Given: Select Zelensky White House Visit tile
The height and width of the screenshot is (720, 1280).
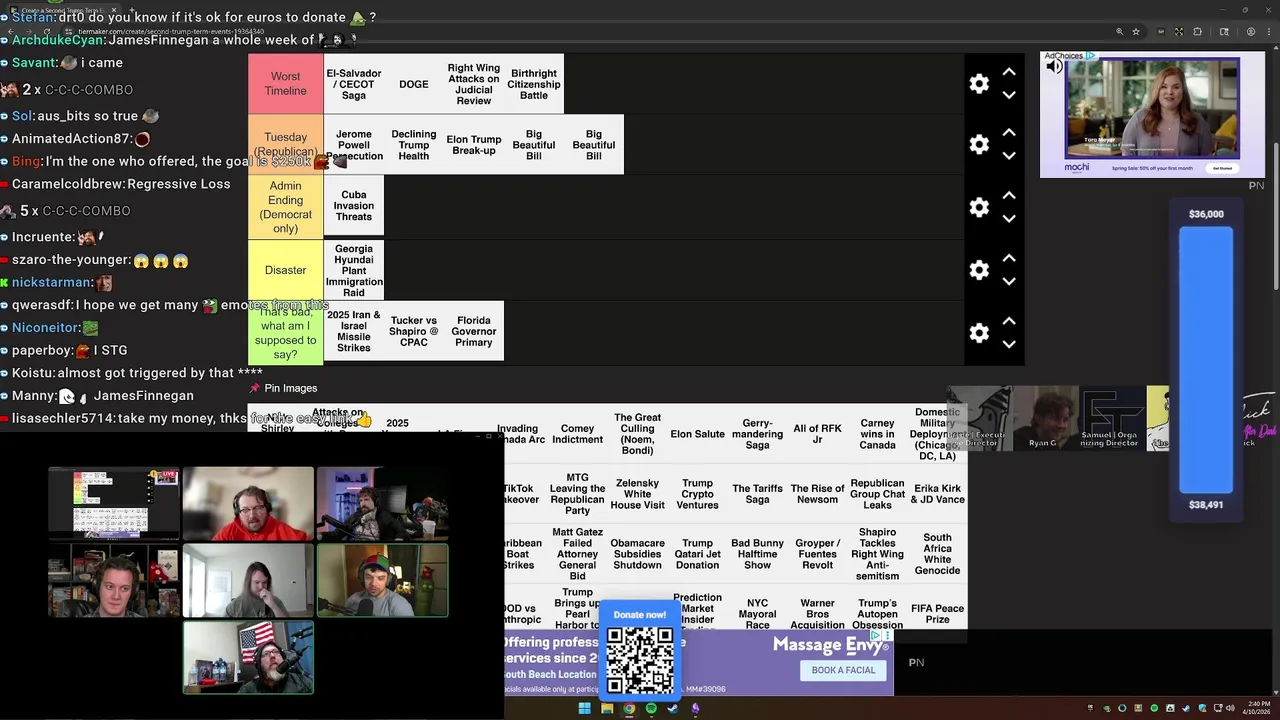Looking at the screenshot, I should pyautogui.click(x=637, y=494).
